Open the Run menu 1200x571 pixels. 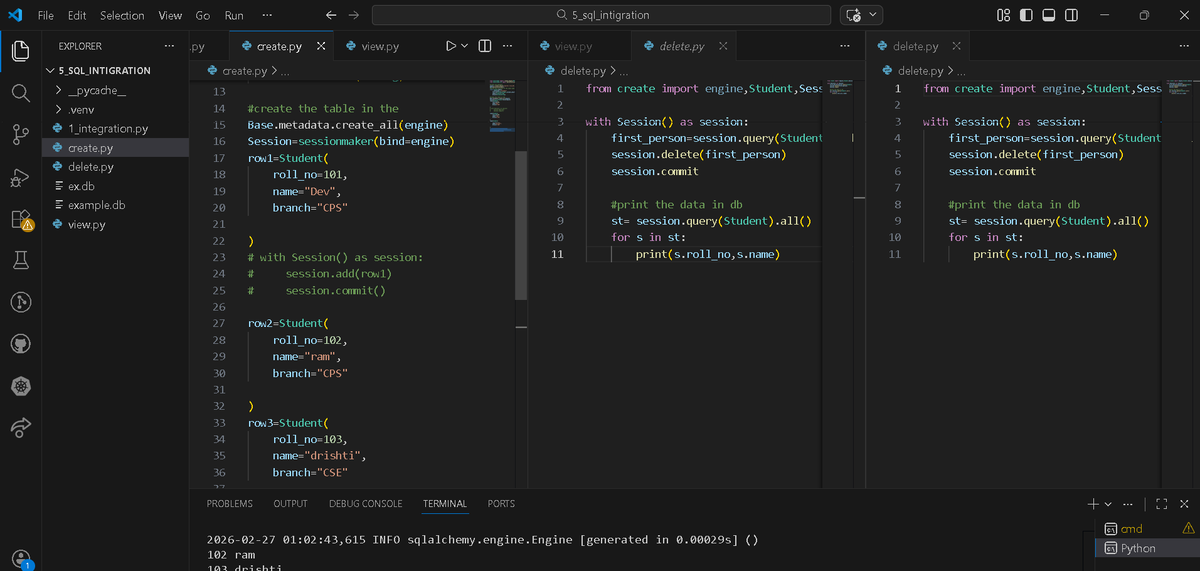click(x=234, y=15)
